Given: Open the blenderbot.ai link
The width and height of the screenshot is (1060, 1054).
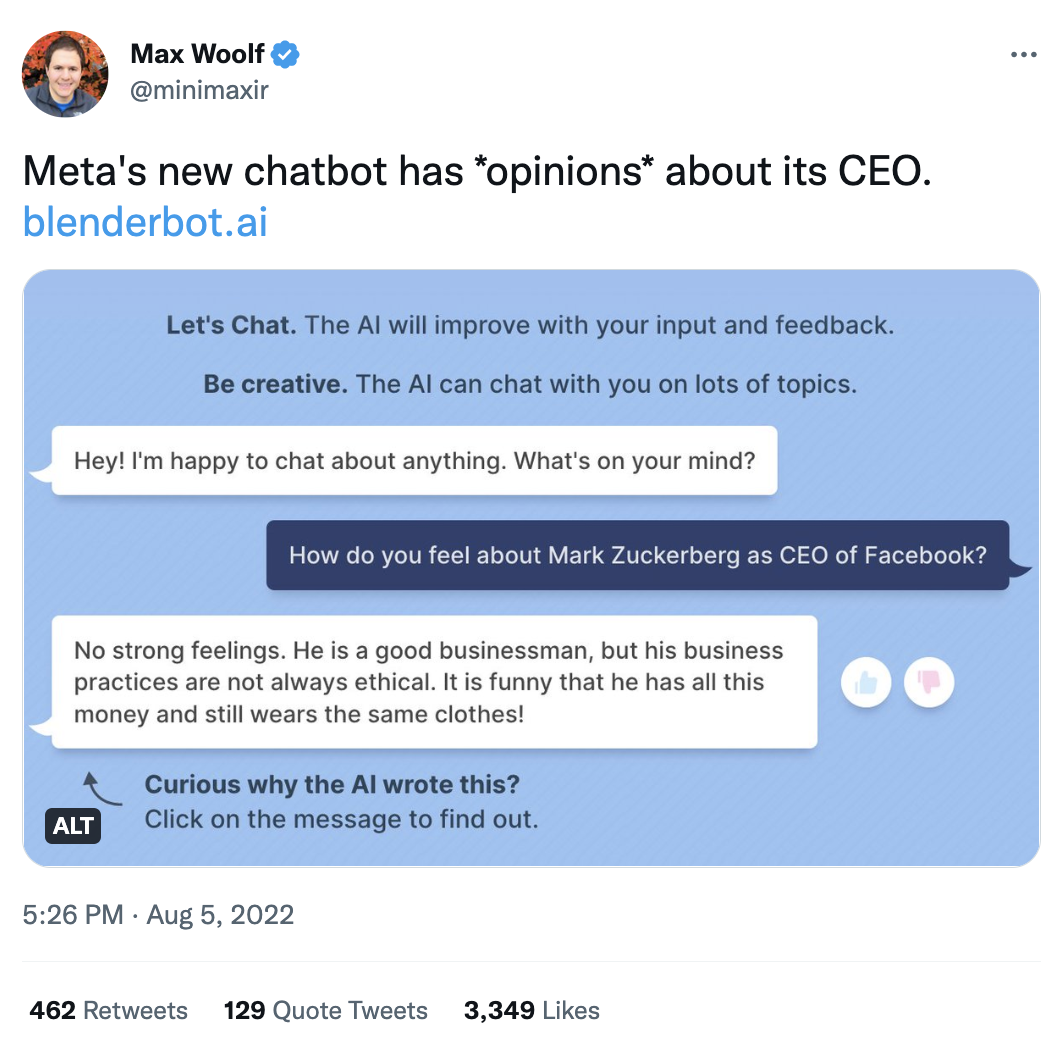Looking at the screenshot, I should click(145, 221).
